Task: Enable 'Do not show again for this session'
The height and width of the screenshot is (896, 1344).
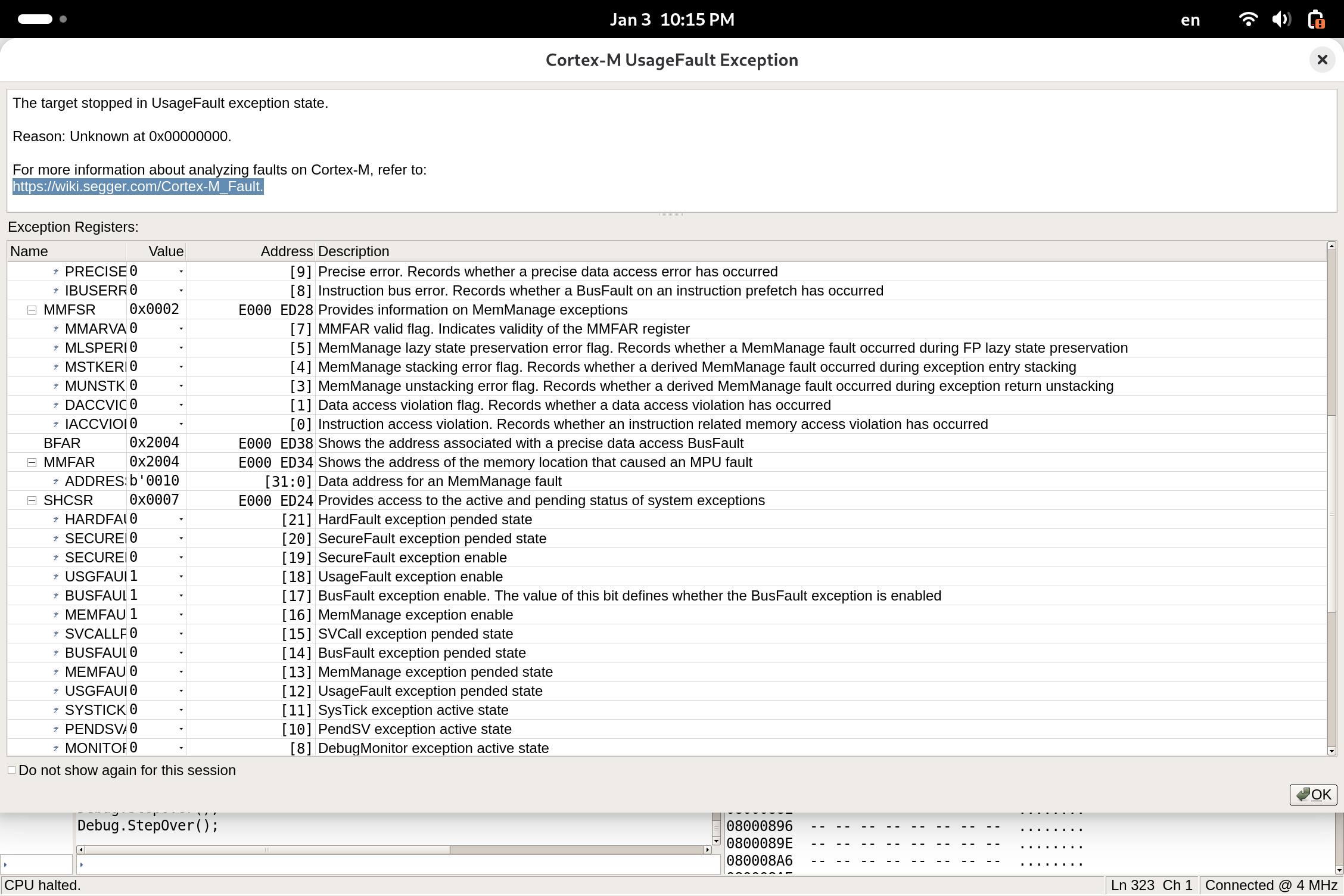Action: point(12,770)
